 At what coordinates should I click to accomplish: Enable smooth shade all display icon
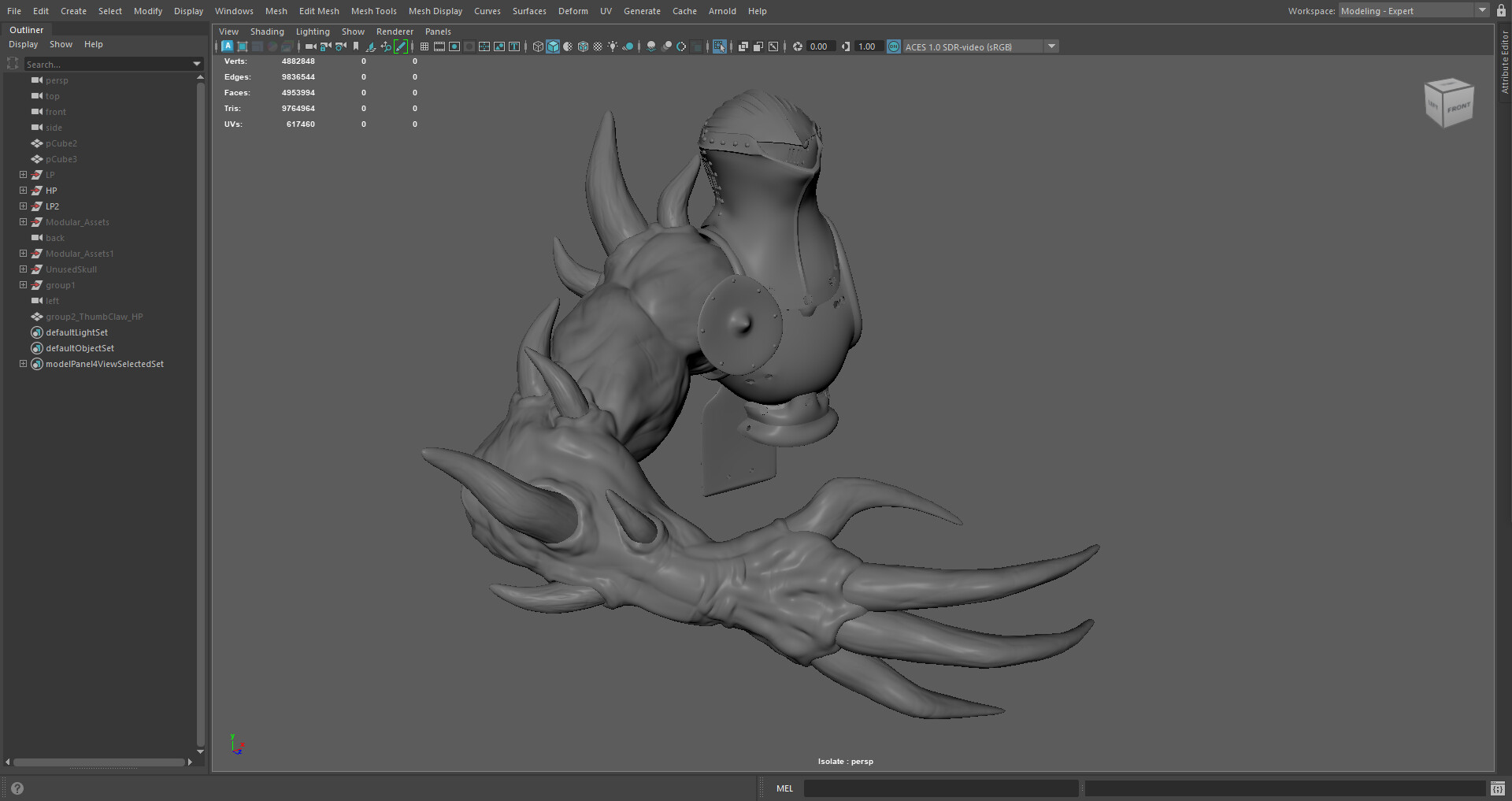coord(553,46)
